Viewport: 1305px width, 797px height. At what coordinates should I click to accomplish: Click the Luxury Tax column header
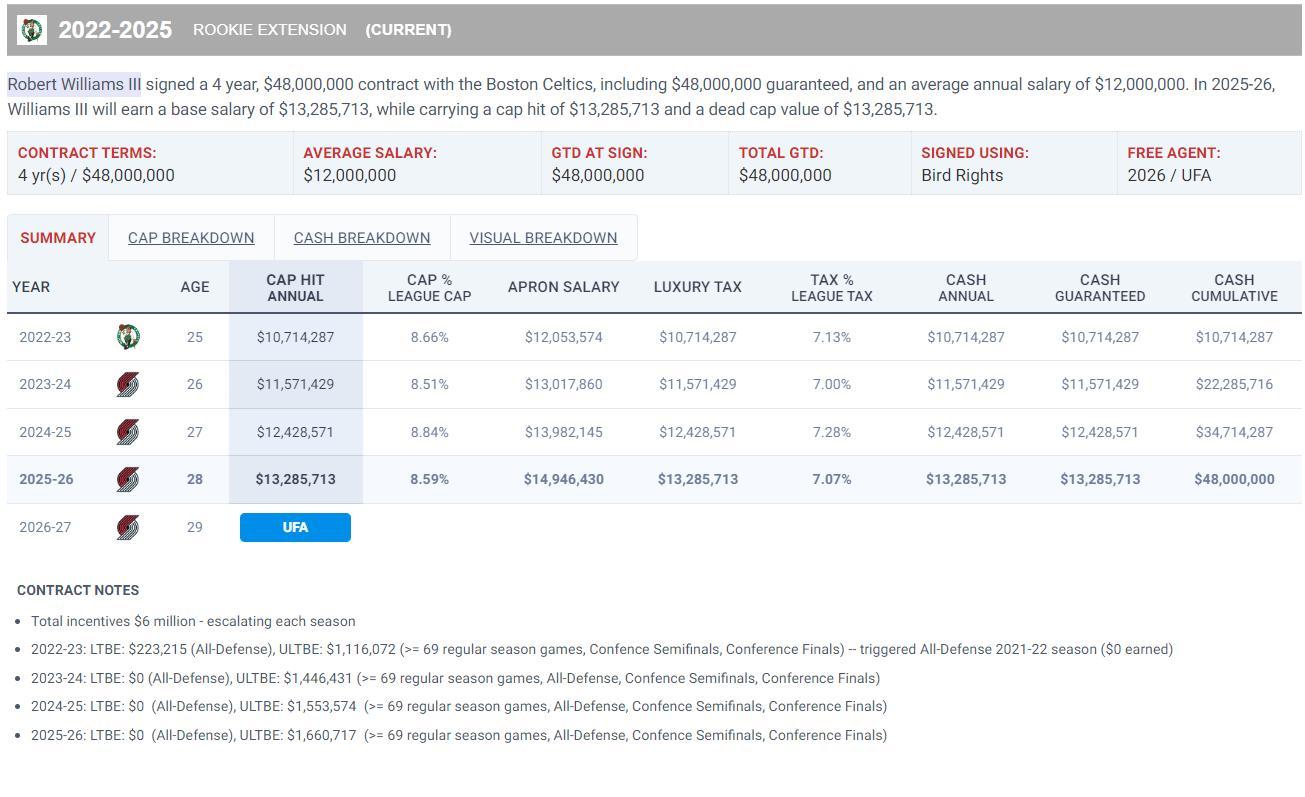point(697,287)
